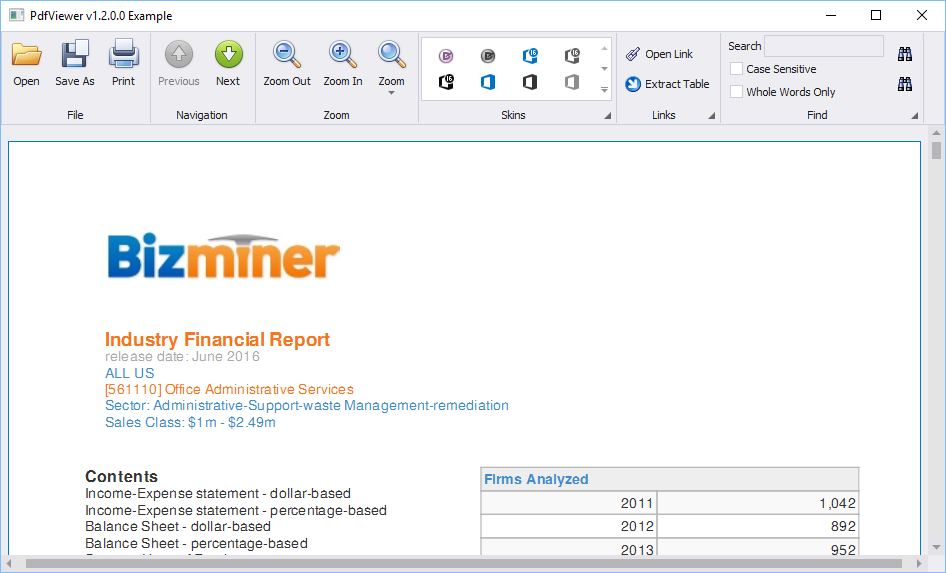
Task: Click the horizontal scrollbar left arrow
Action: (x=8, y=563)
